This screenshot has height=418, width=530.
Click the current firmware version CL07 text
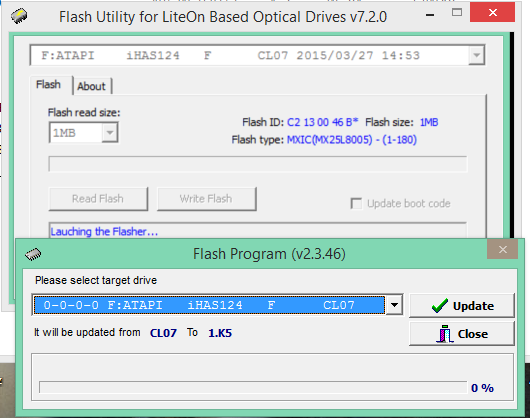[163, 333]
